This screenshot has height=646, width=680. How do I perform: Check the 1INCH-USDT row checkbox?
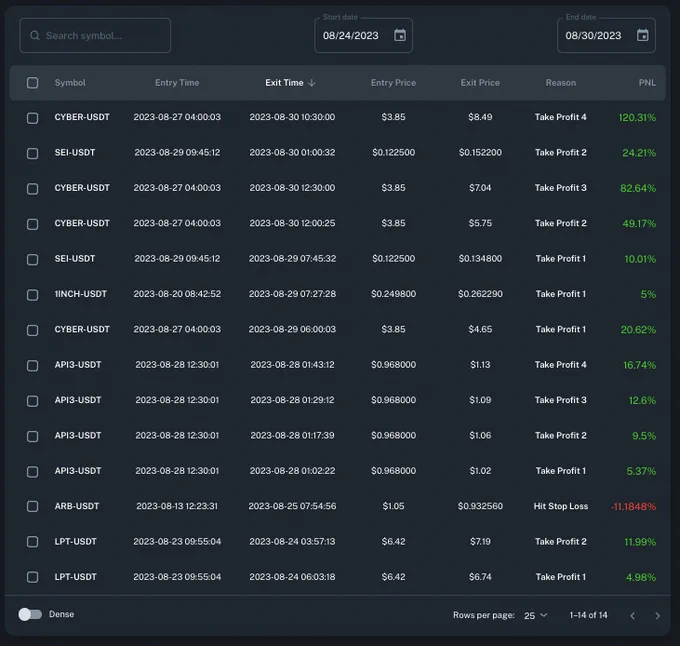pos(33,295)
